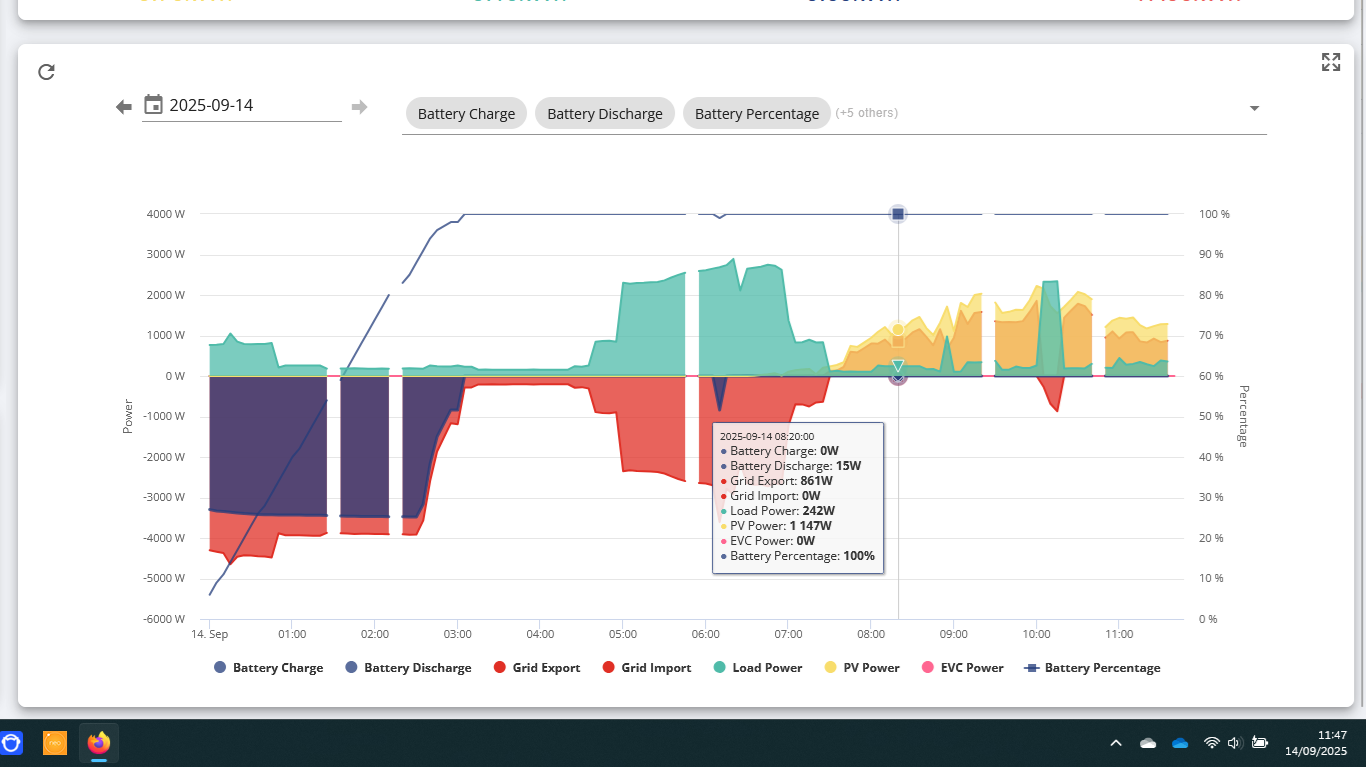
Task: Open the taskbar clock and date
Action: (x=1316, y=743)
